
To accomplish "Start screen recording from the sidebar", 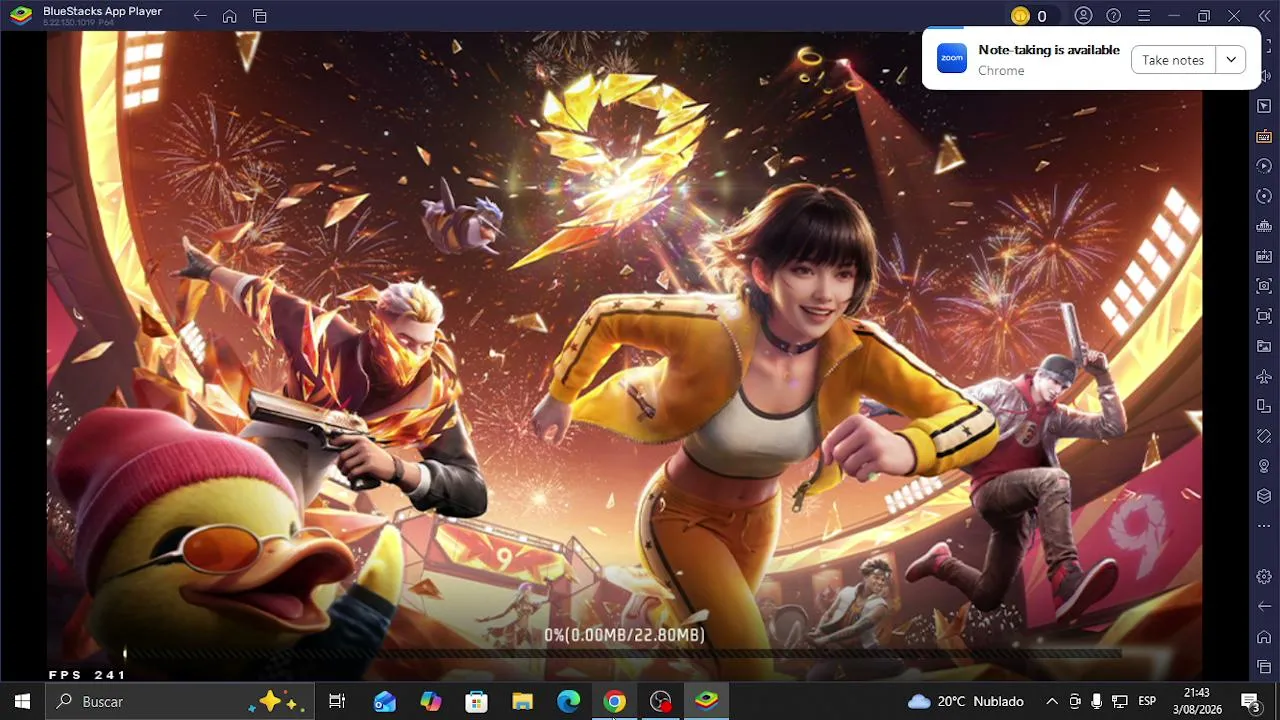I will click(1264, 316).
